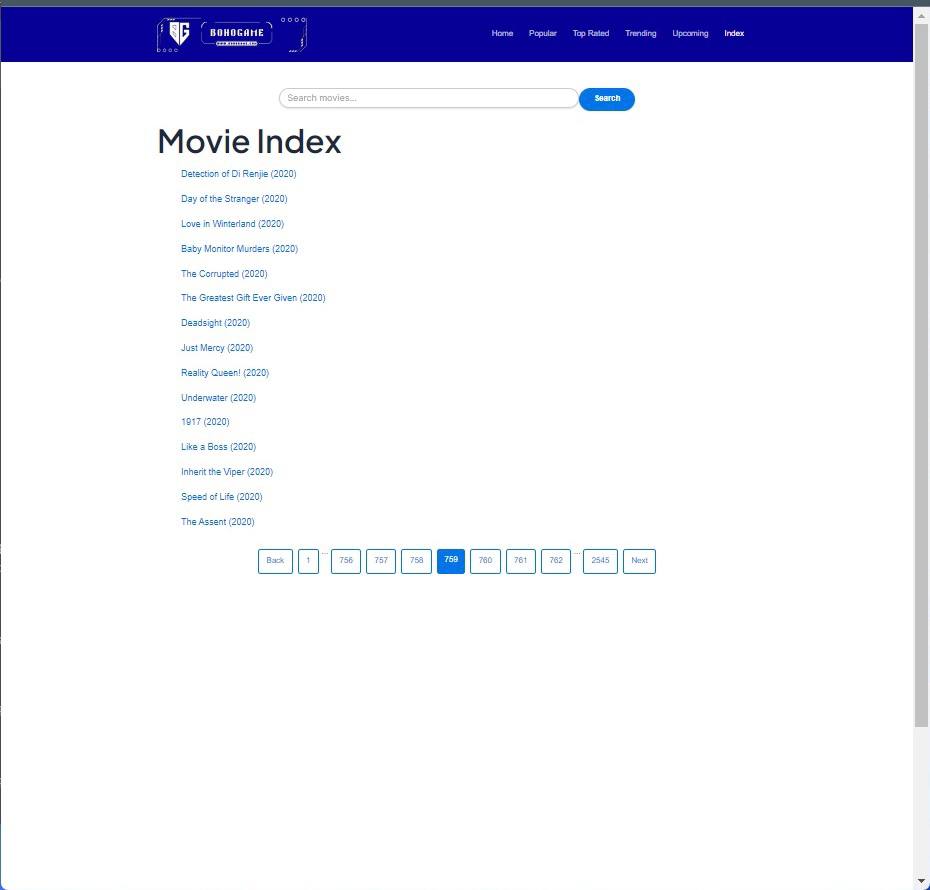
Task: Open Just Mercy (2020) link
Action: [216, 347]
